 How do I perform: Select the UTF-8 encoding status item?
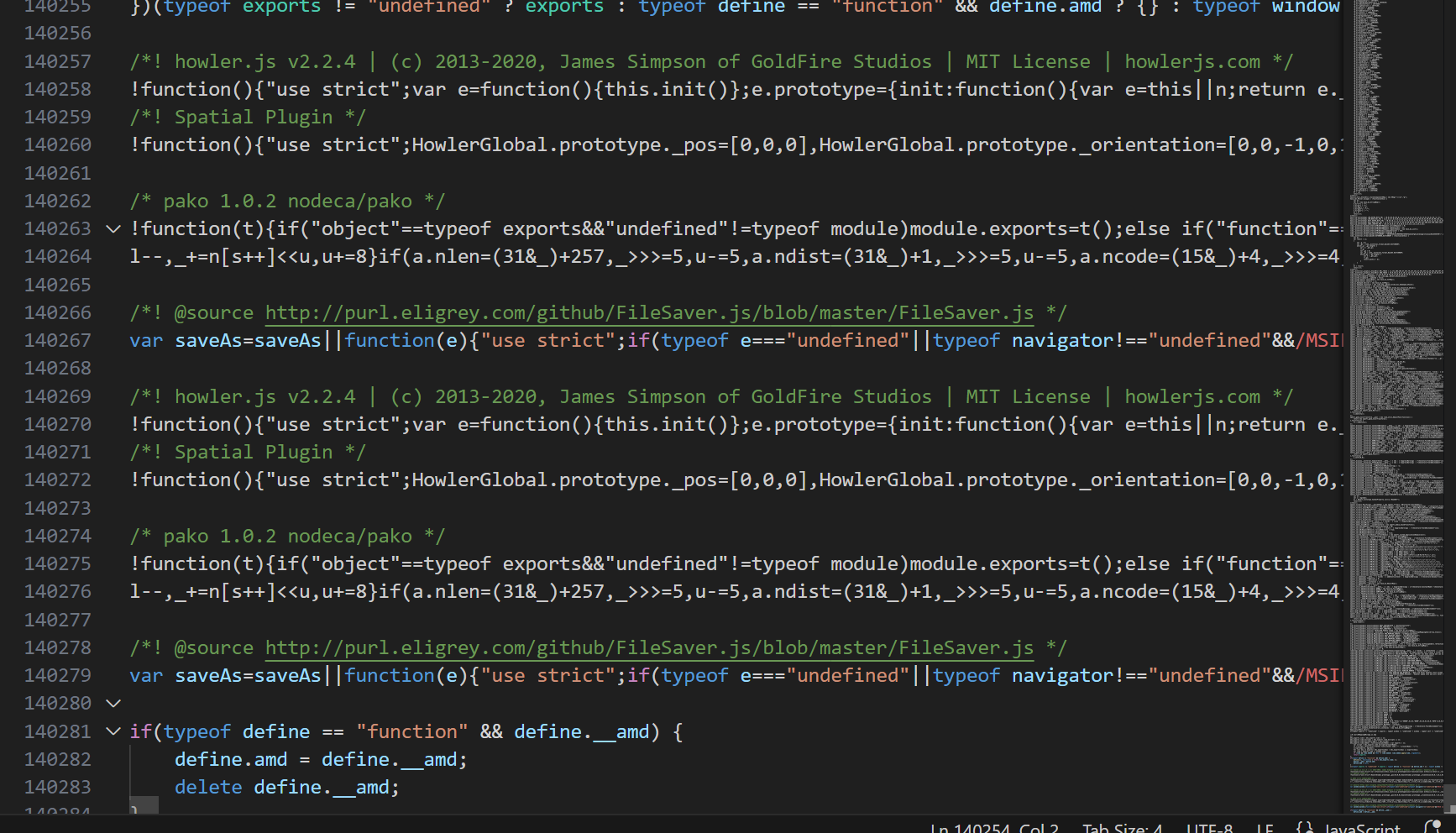point(1209,829)
